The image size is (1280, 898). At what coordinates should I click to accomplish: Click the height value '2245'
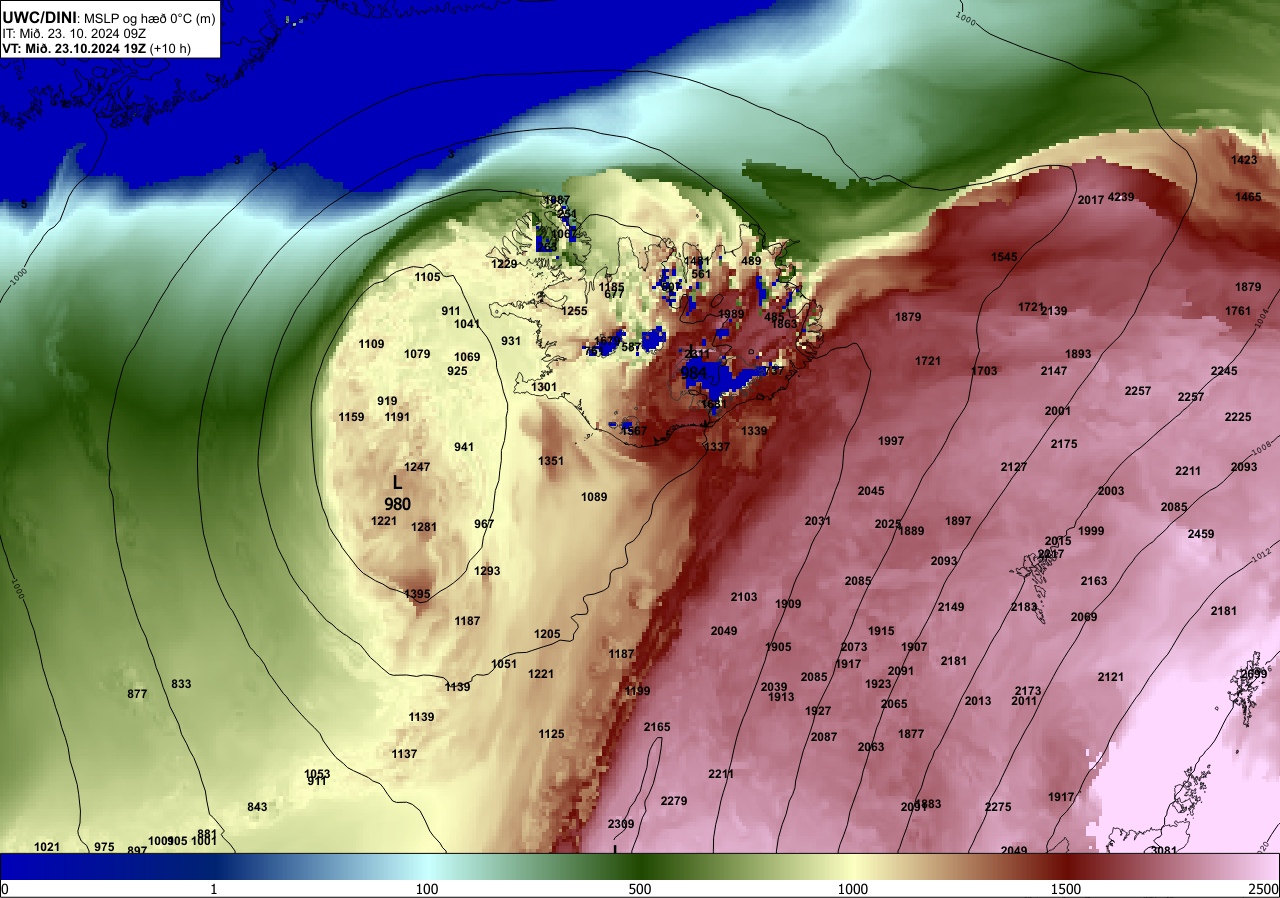pos(1224,371)
